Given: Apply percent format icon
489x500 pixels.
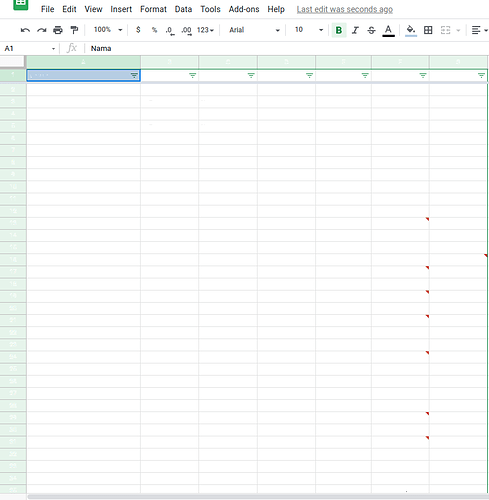Looking at the screenshot, I should 154,30.
